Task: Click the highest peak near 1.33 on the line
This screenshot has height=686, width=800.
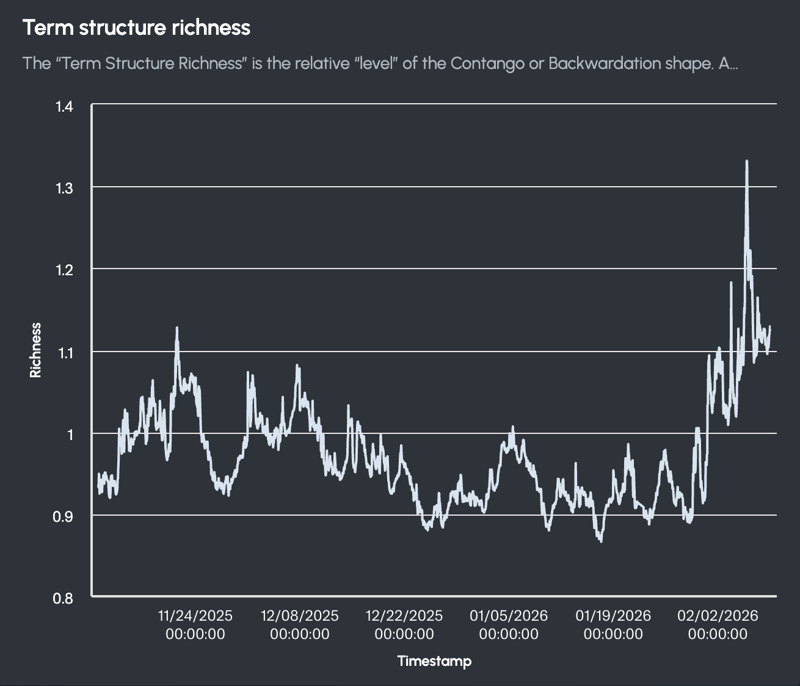Action: 746,158
